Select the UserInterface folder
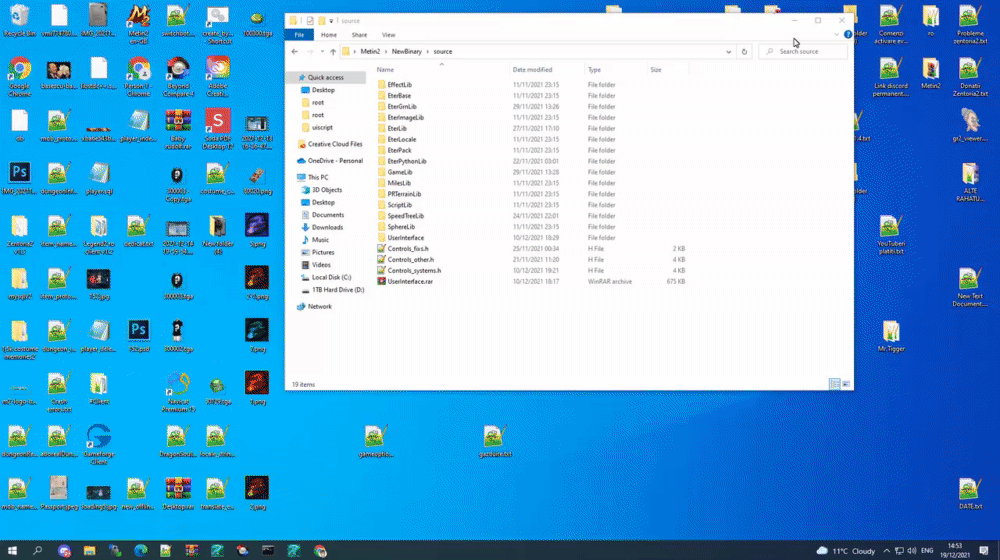The width and height of the screenshot is (1000, 560). click(x=406, y=238)
